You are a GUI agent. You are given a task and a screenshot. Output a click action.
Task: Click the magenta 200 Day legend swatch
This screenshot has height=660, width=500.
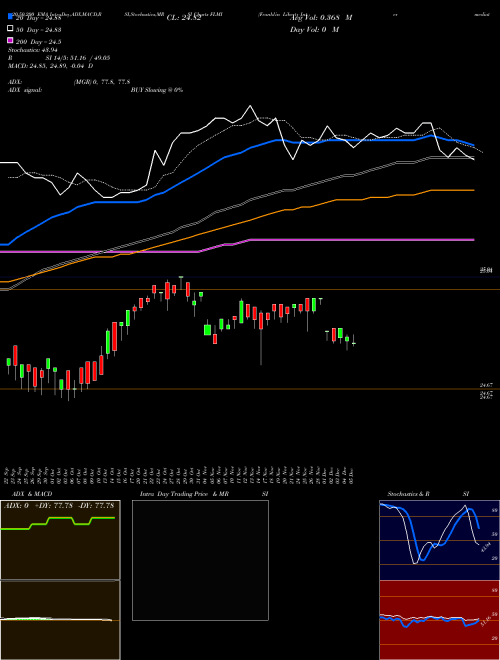(10, 40)
